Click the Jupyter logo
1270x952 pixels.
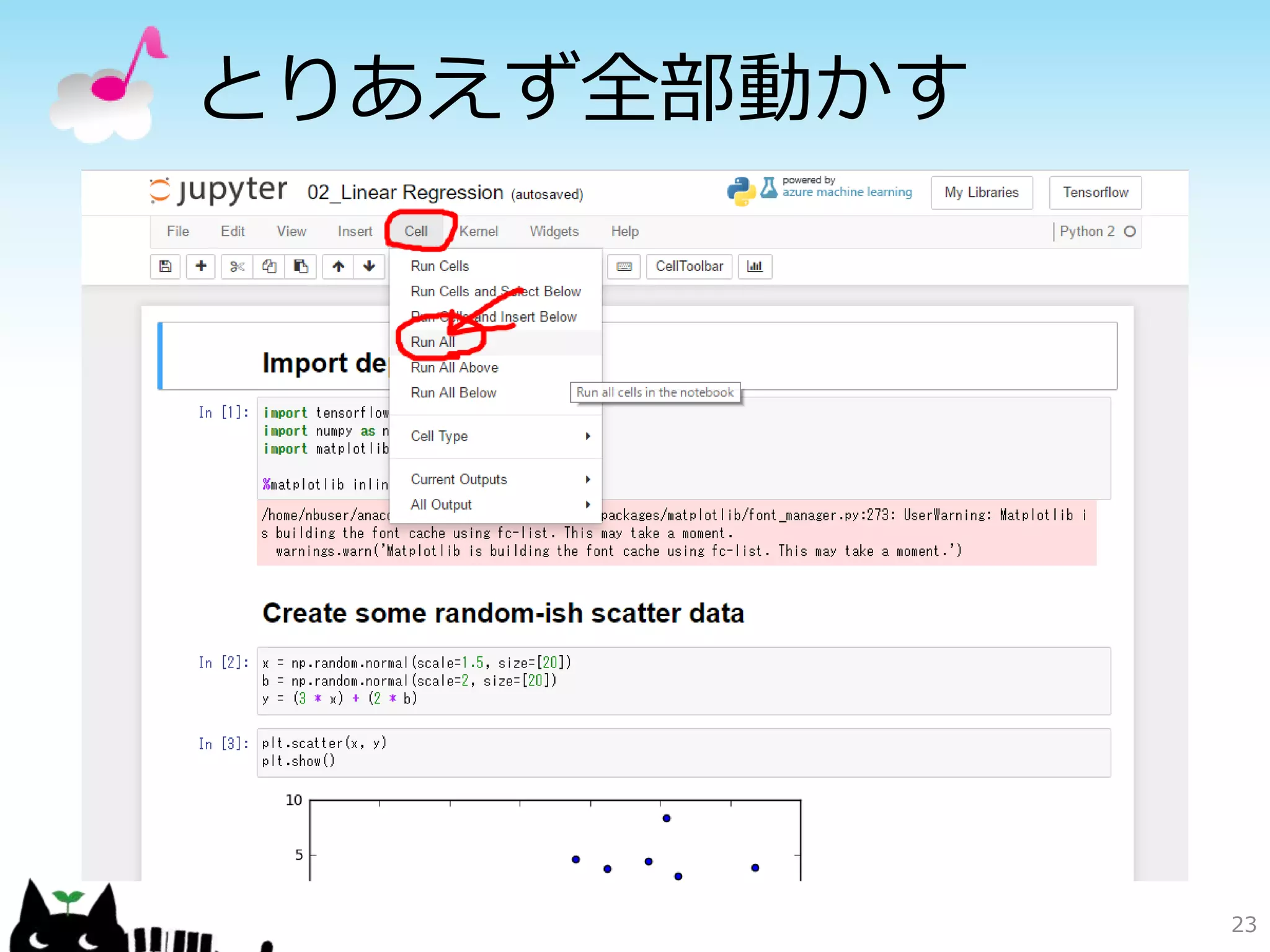pyautogui.click(x=218, y=190)
